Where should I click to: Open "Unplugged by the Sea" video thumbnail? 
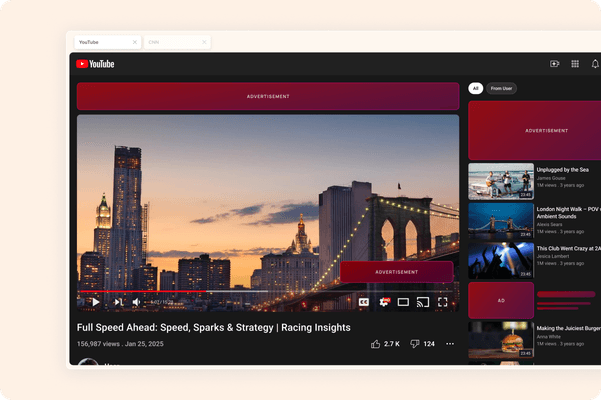[x=501, y=181]
